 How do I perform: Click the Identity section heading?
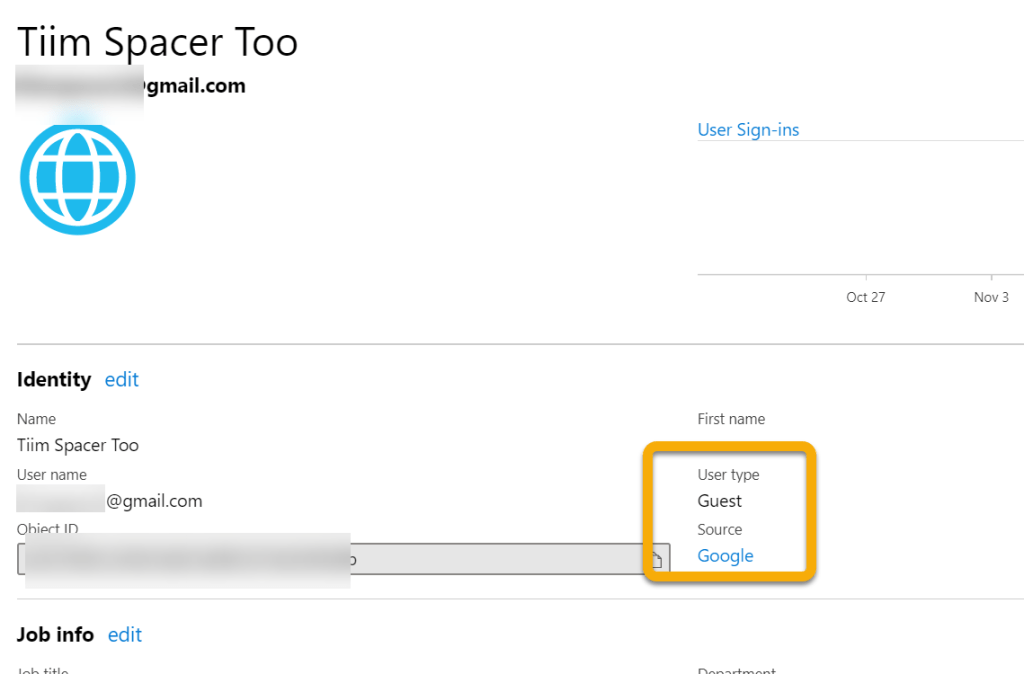[x=54, y=380]
